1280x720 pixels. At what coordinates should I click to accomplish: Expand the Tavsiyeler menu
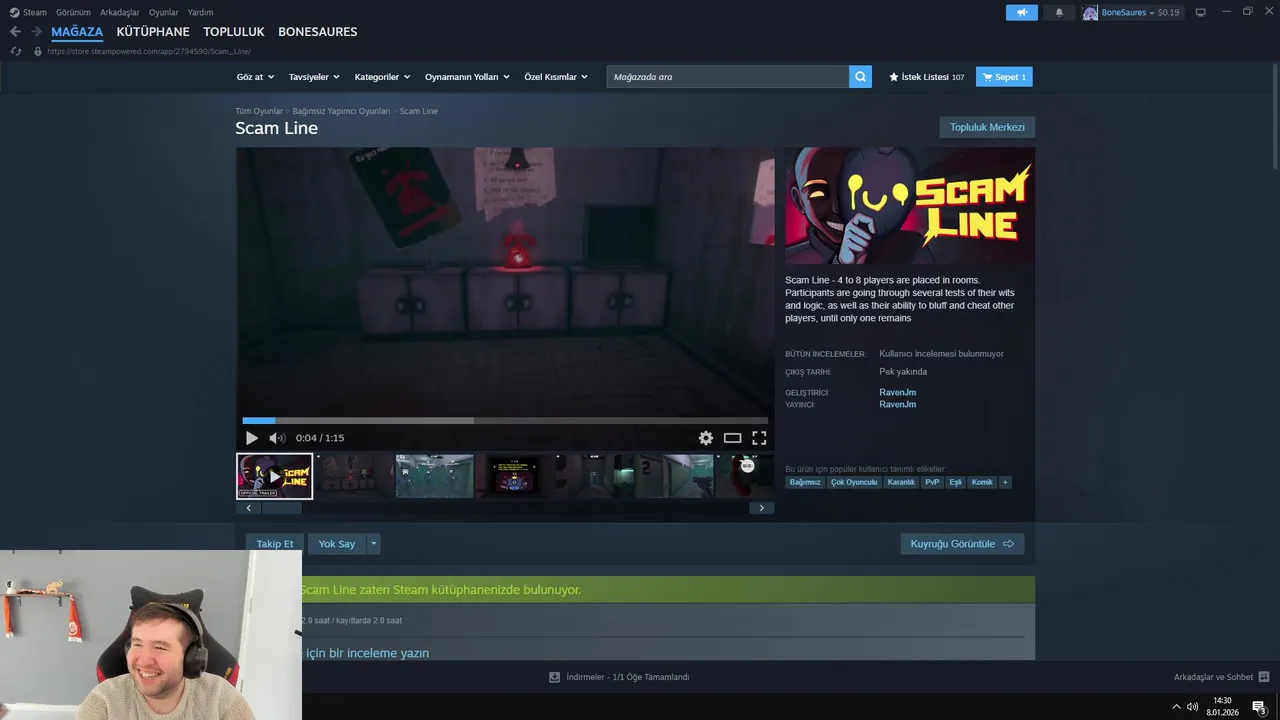coord(314,77)
